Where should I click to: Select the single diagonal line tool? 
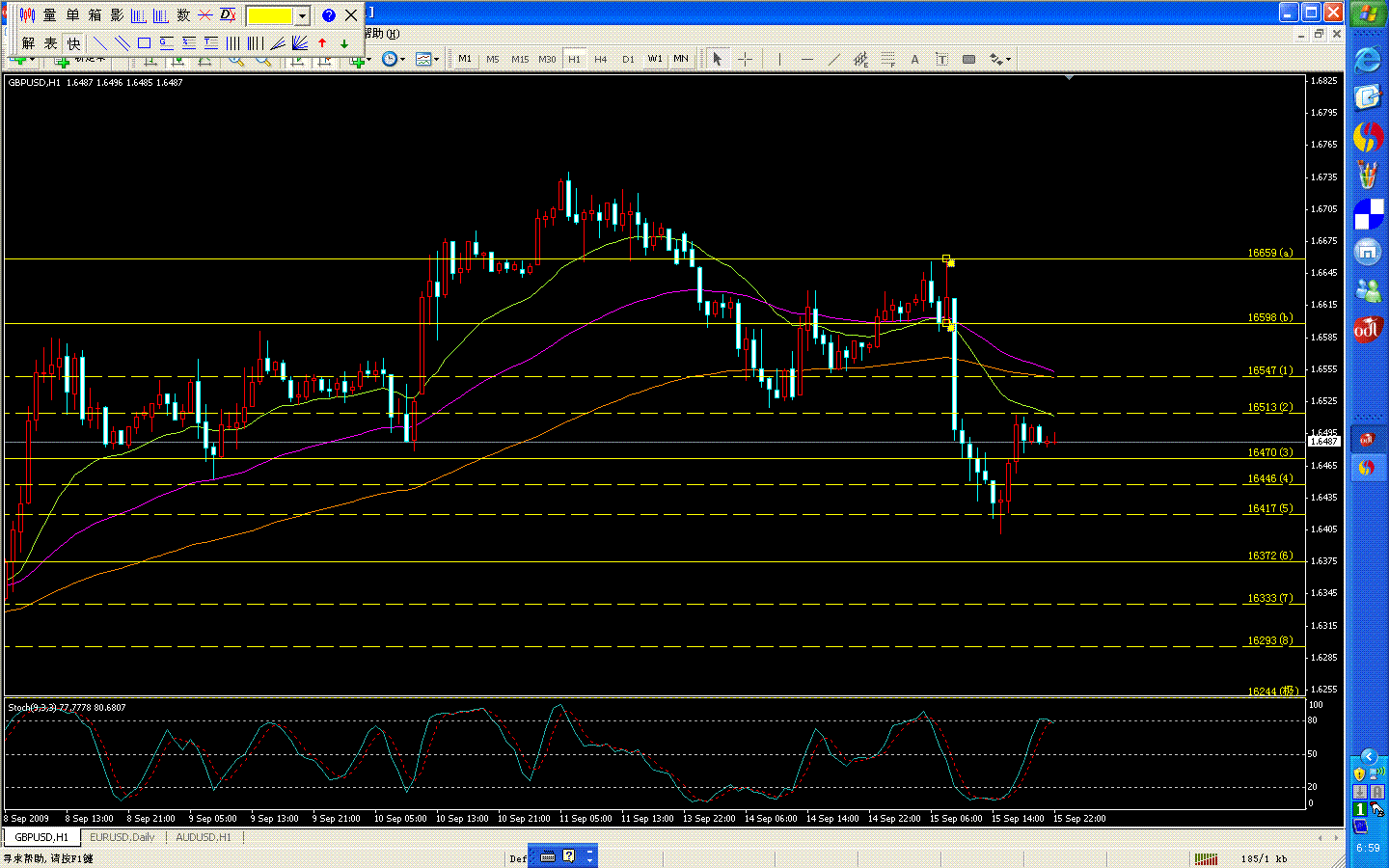pyautogui.click(x=99, y=43)
